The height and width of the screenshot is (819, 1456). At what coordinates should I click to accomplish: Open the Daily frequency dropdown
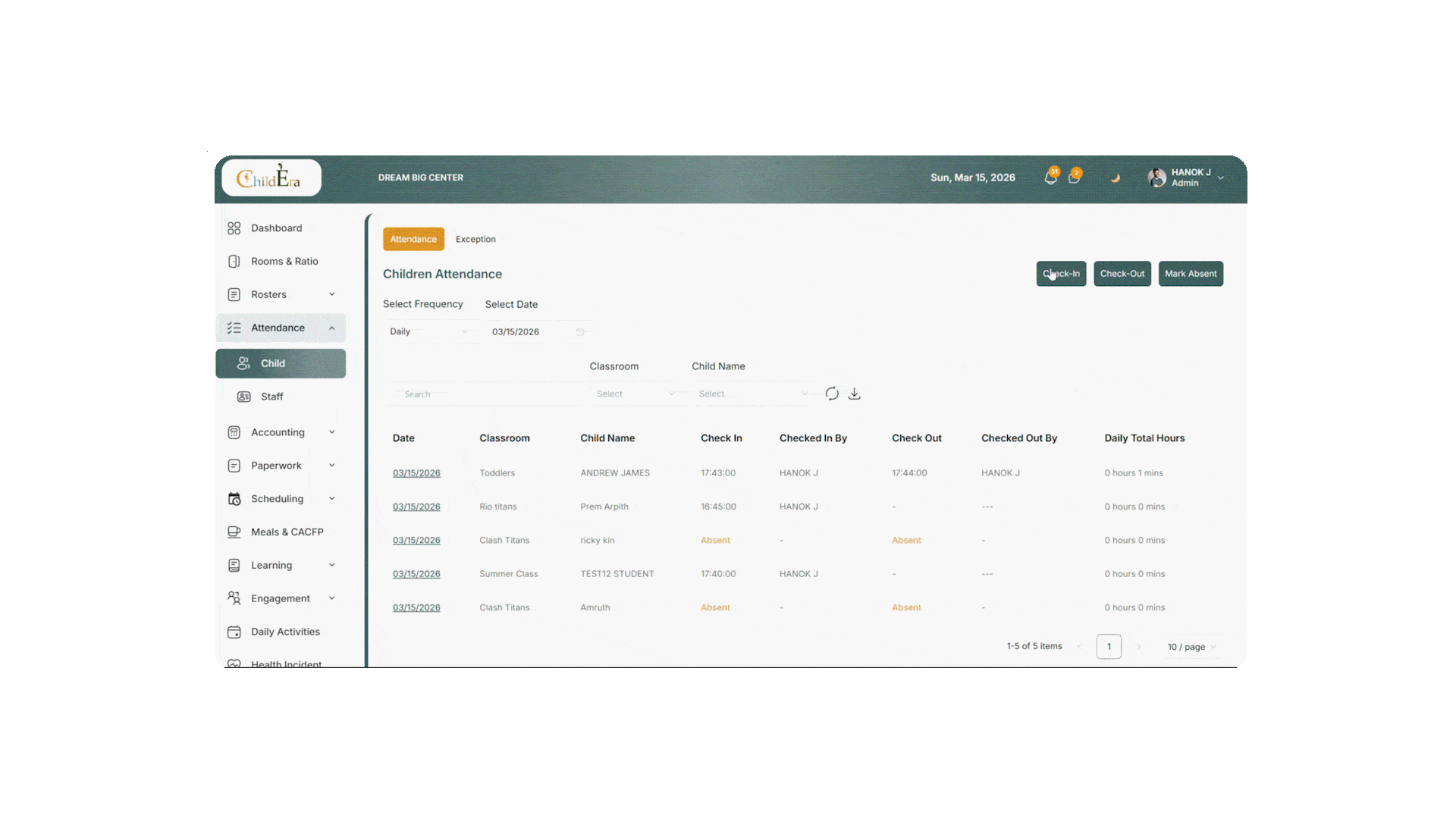(429, 332)
